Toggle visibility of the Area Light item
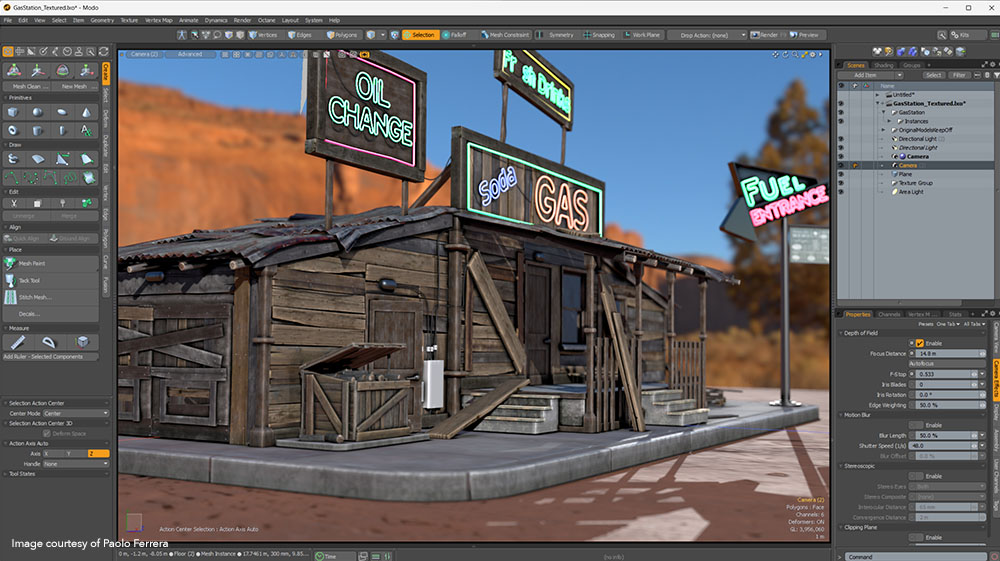 click(x=840, y=192)
